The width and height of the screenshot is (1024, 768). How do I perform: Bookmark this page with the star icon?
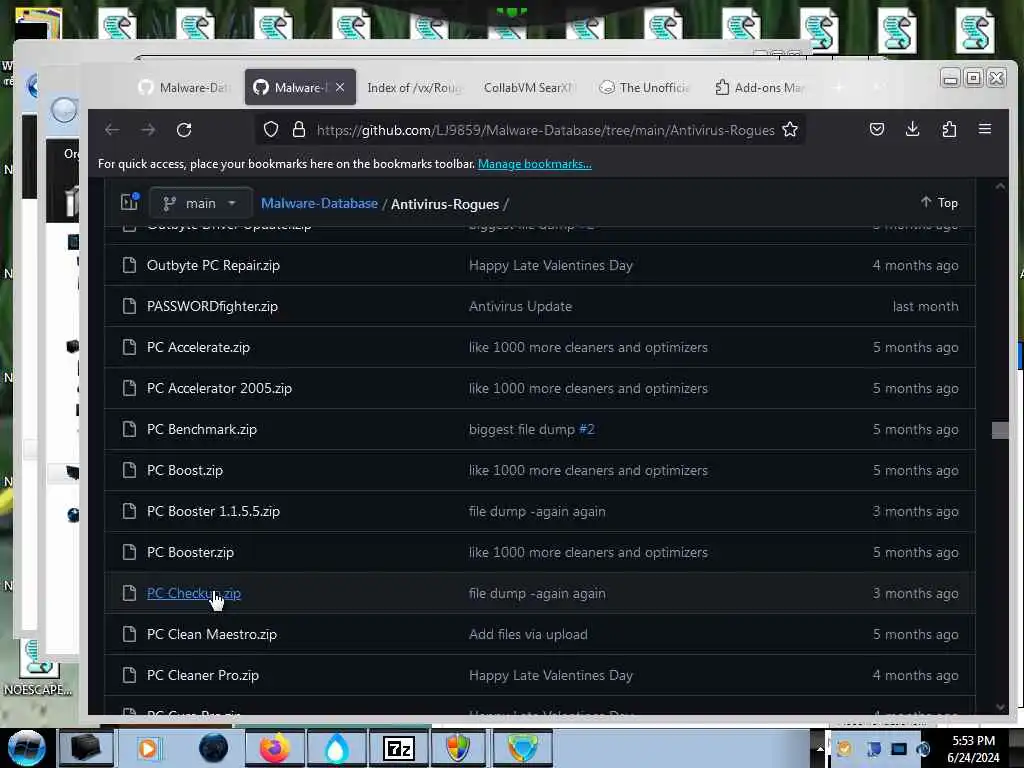790,130
